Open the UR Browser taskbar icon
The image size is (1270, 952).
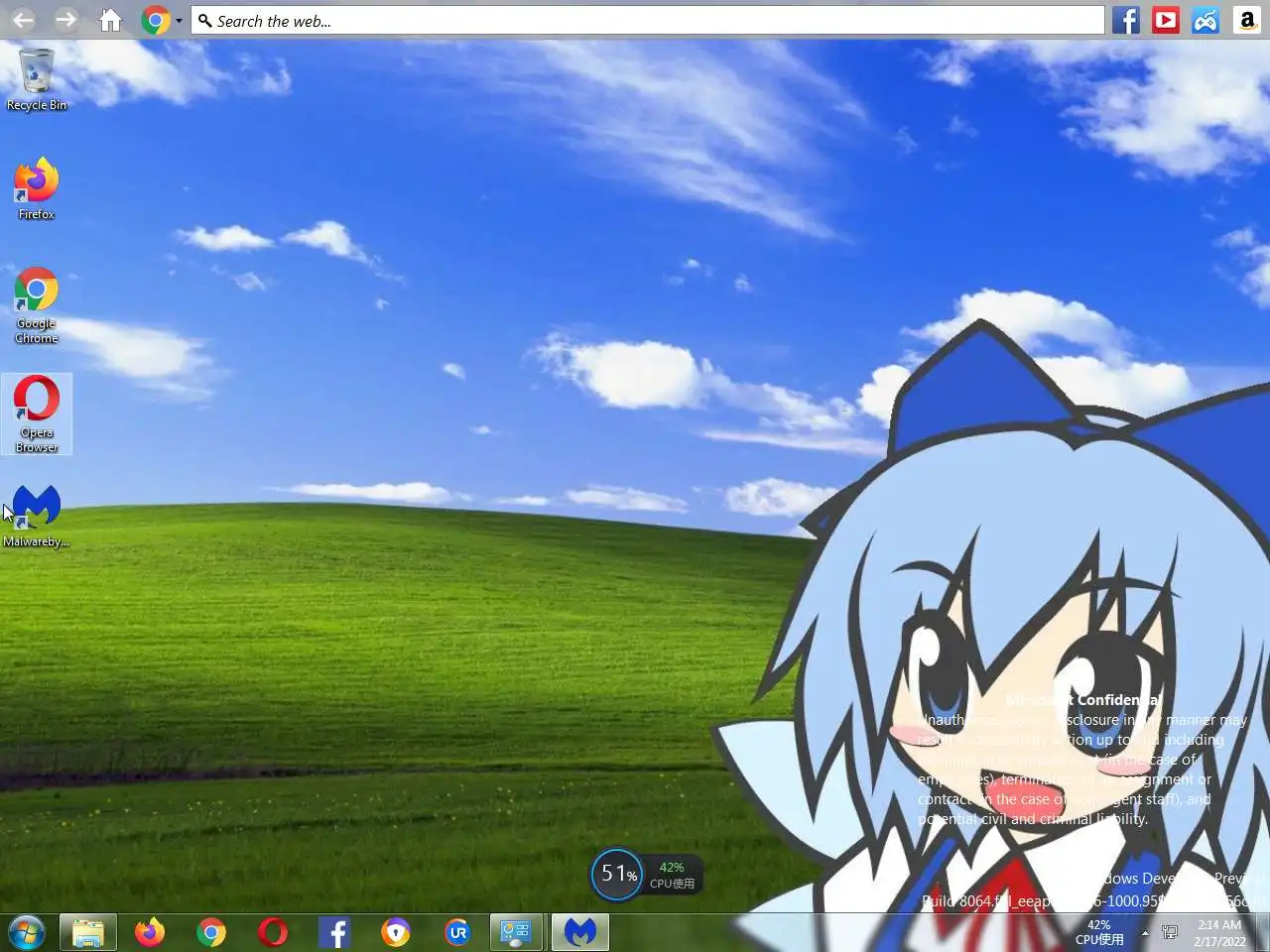pyautogui.click(x=457, y=932)
